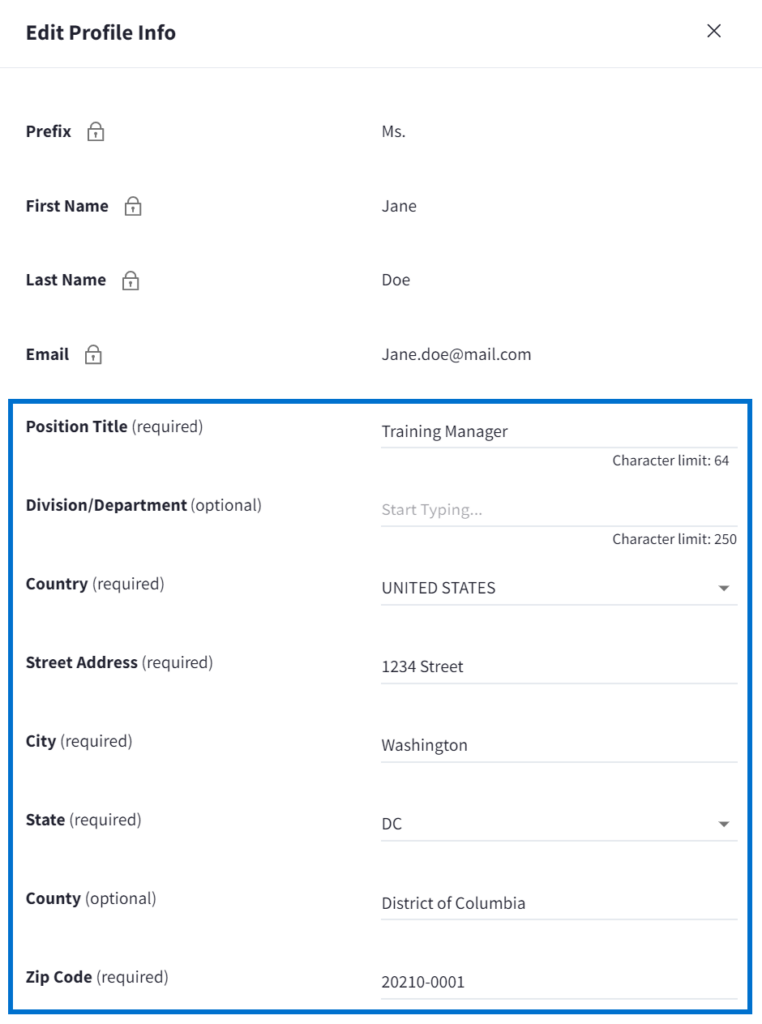Close the Edit Profile Info dialog
This screenshot has height=1024, width=762.
(714, 31)
